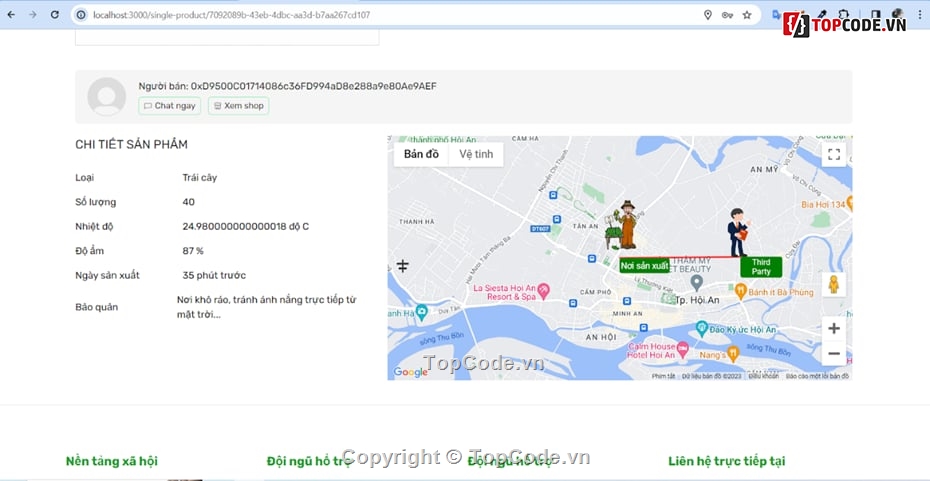This screenshot has height=481, width=930.
Task: Reload the product page
Action: click(54, 15)
